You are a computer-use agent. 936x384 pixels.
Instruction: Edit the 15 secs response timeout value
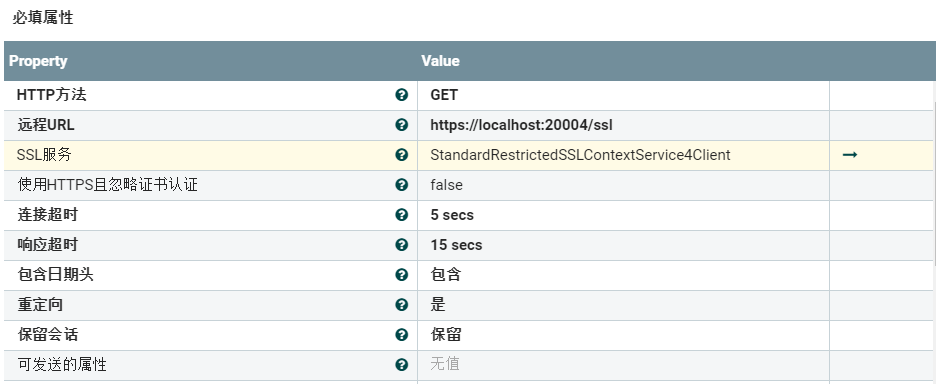pos(623,245)
